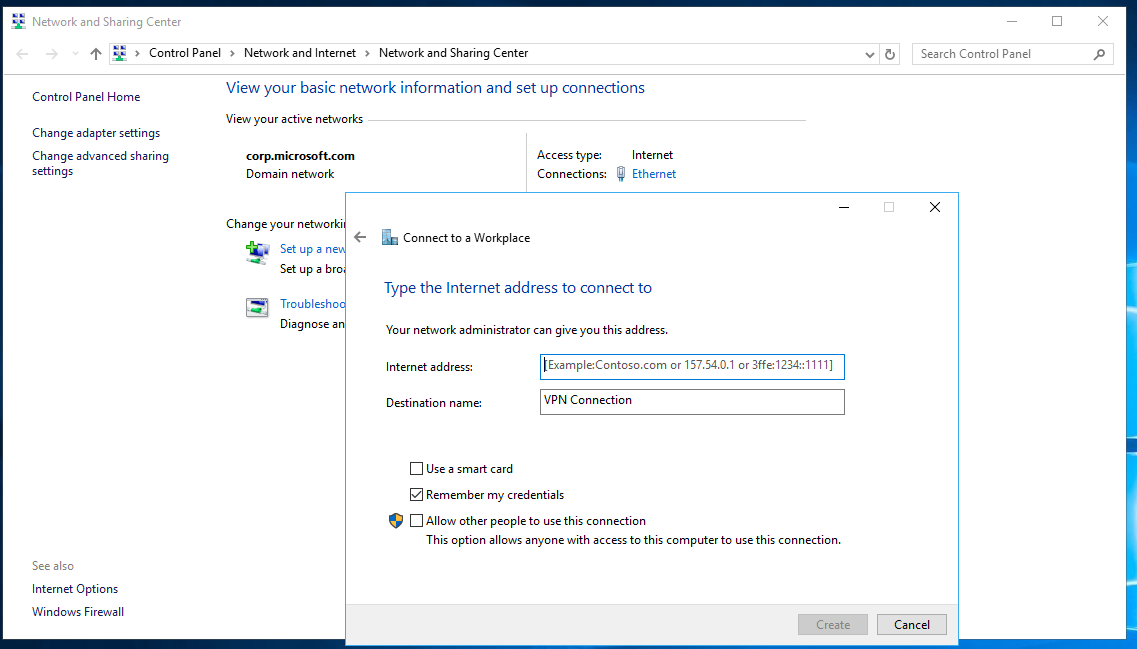Select Network and Internet breadcrumb item
This screenshot has height=649, width=1137.
pos(299,54)
